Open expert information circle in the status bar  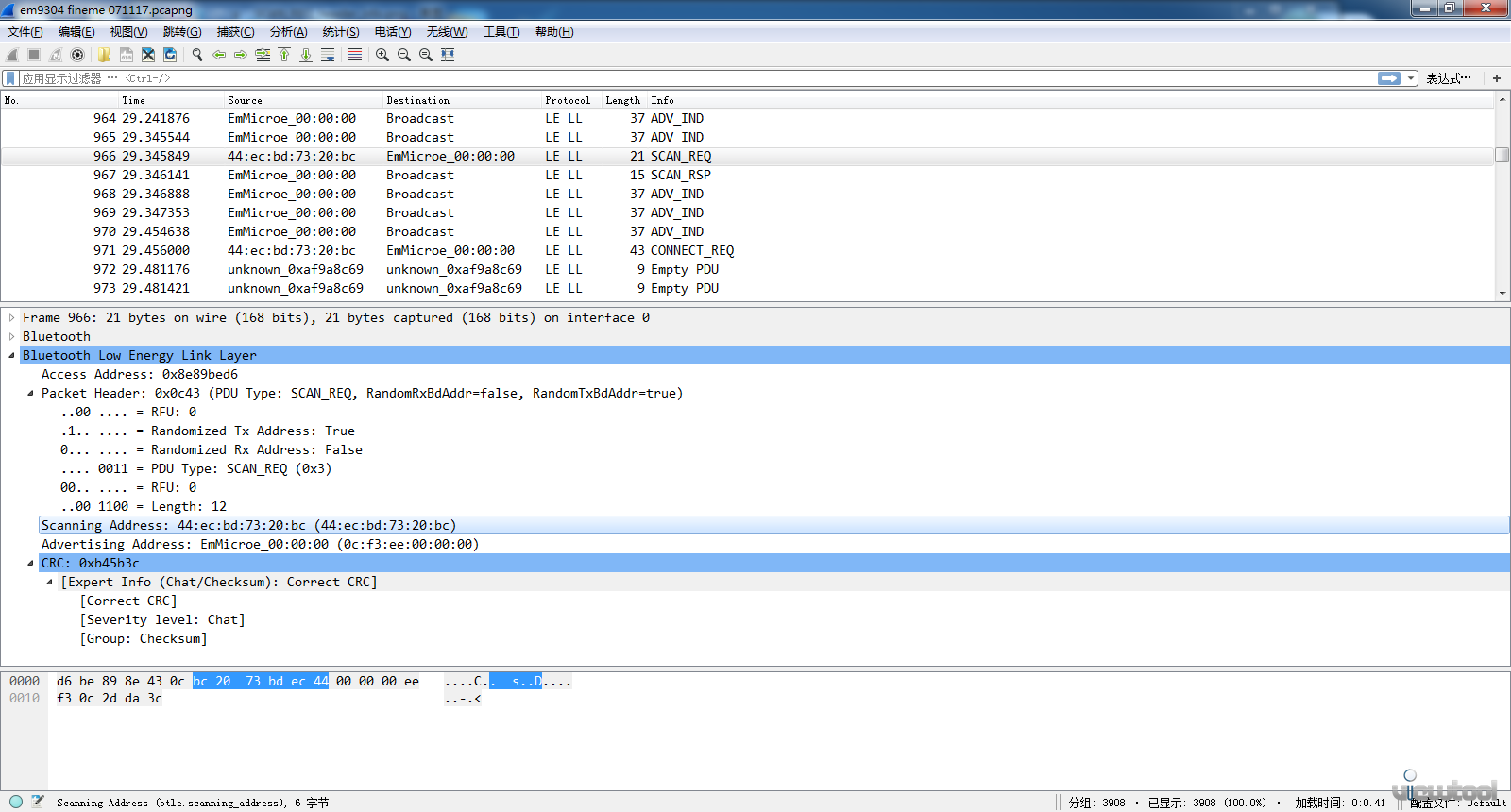point(16,802)
